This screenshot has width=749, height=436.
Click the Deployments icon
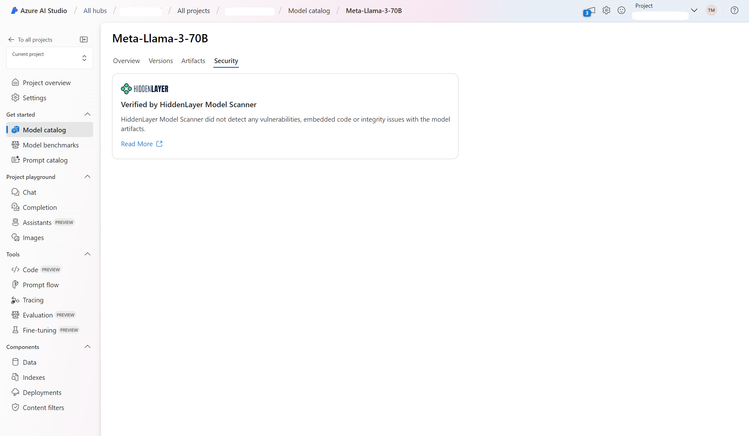[15, 392]
